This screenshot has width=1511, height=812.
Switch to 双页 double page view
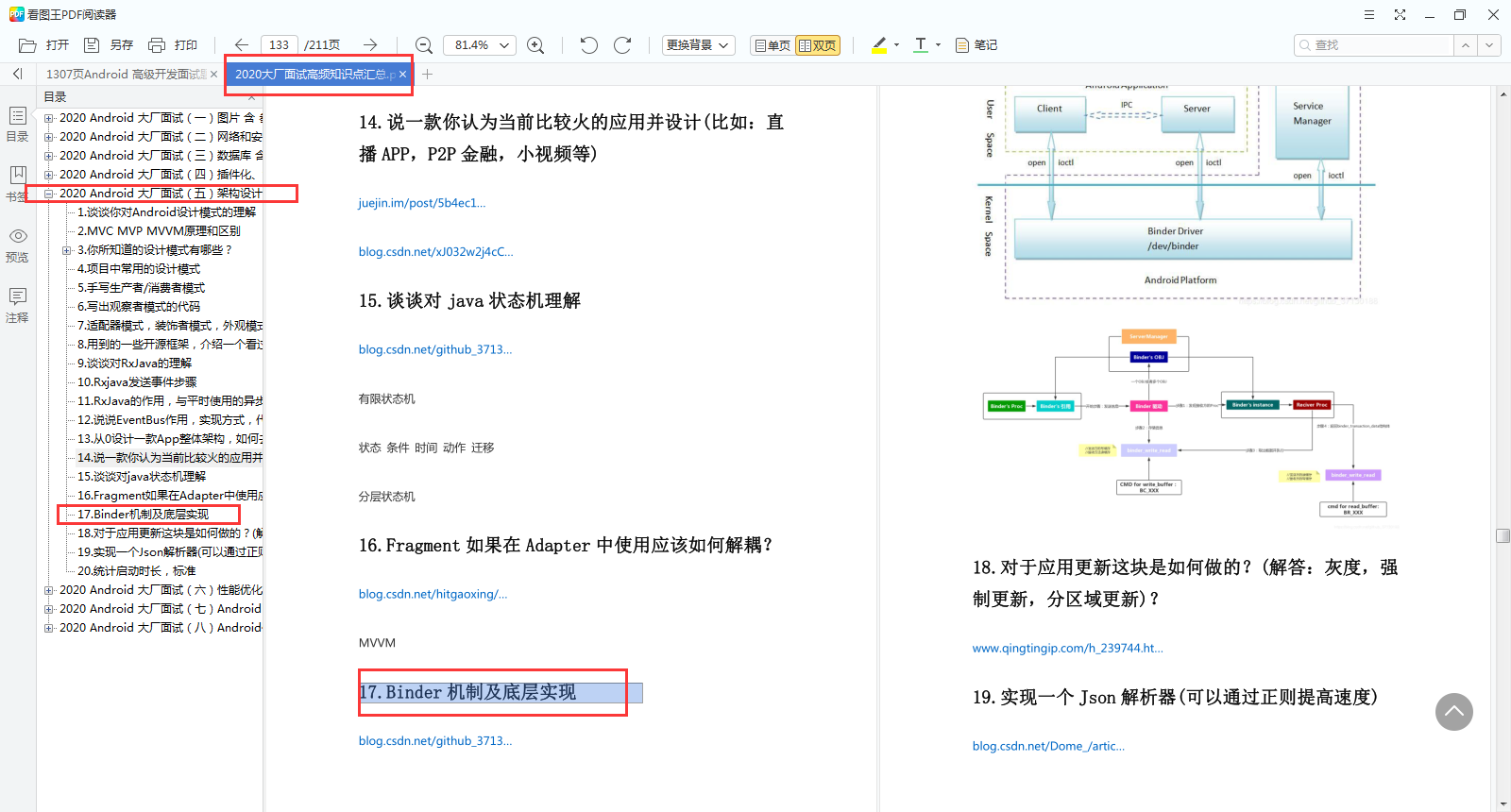818,45
